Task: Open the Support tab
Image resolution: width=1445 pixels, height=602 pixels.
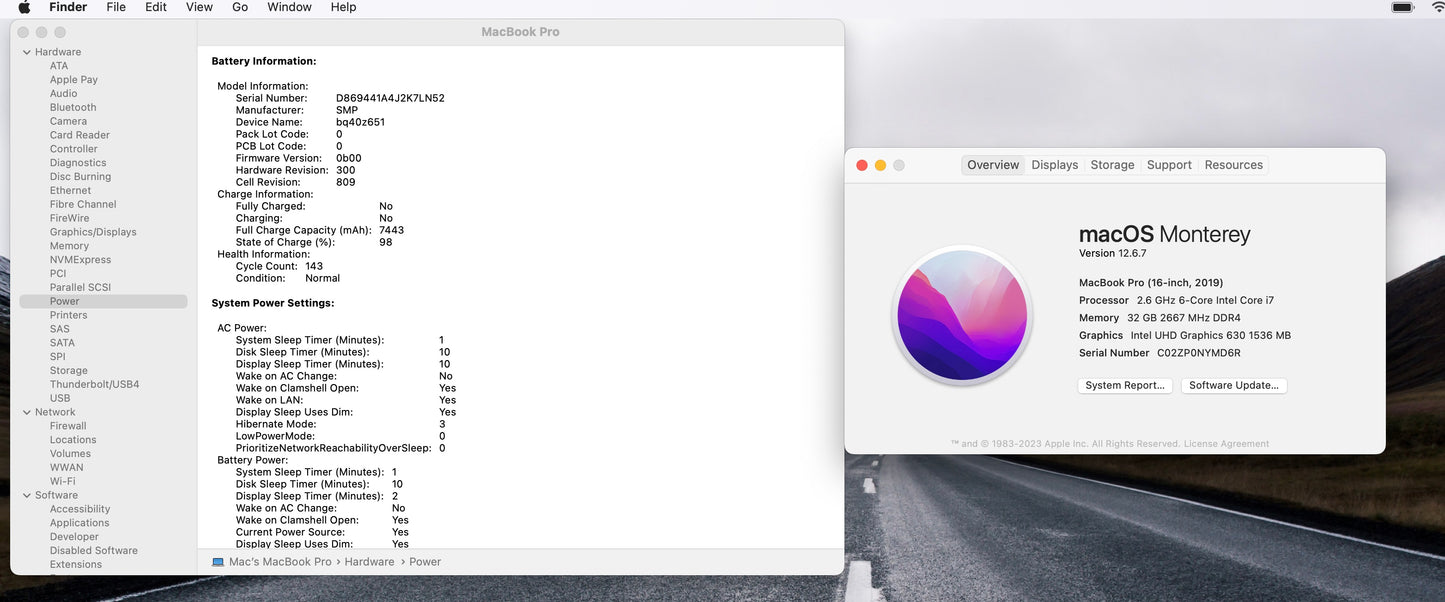Action: click(1169, 165)
